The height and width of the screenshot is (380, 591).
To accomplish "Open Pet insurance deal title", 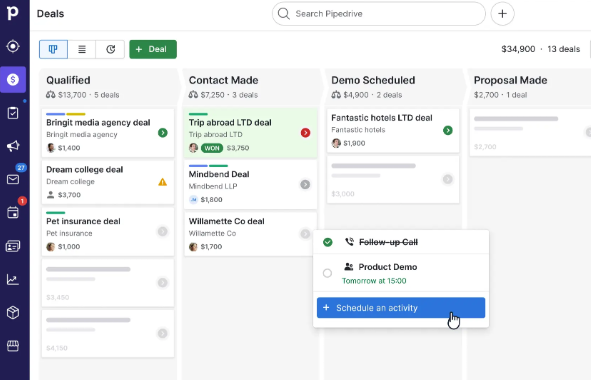I will [83, 221].
